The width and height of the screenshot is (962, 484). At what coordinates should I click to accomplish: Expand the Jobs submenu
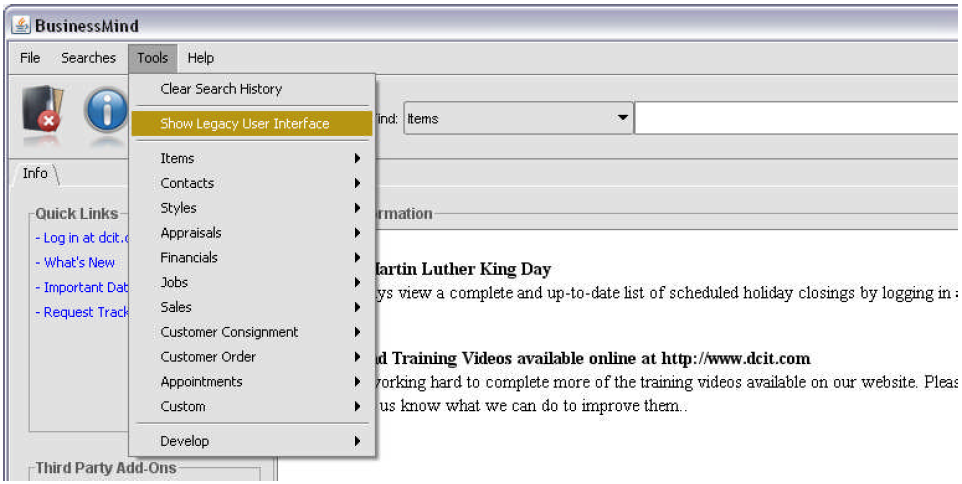click(x=252, y=282)
